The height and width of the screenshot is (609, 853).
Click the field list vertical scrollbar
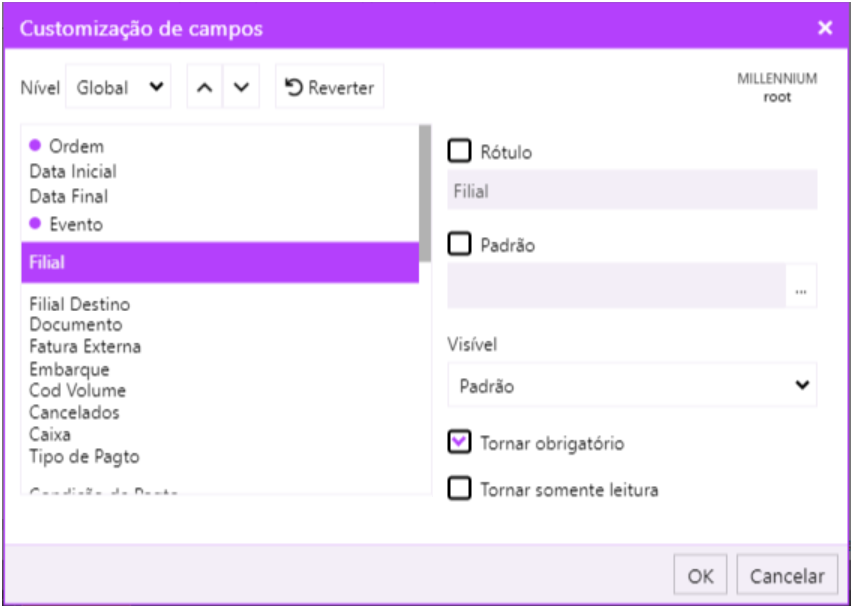pos(425,190)
